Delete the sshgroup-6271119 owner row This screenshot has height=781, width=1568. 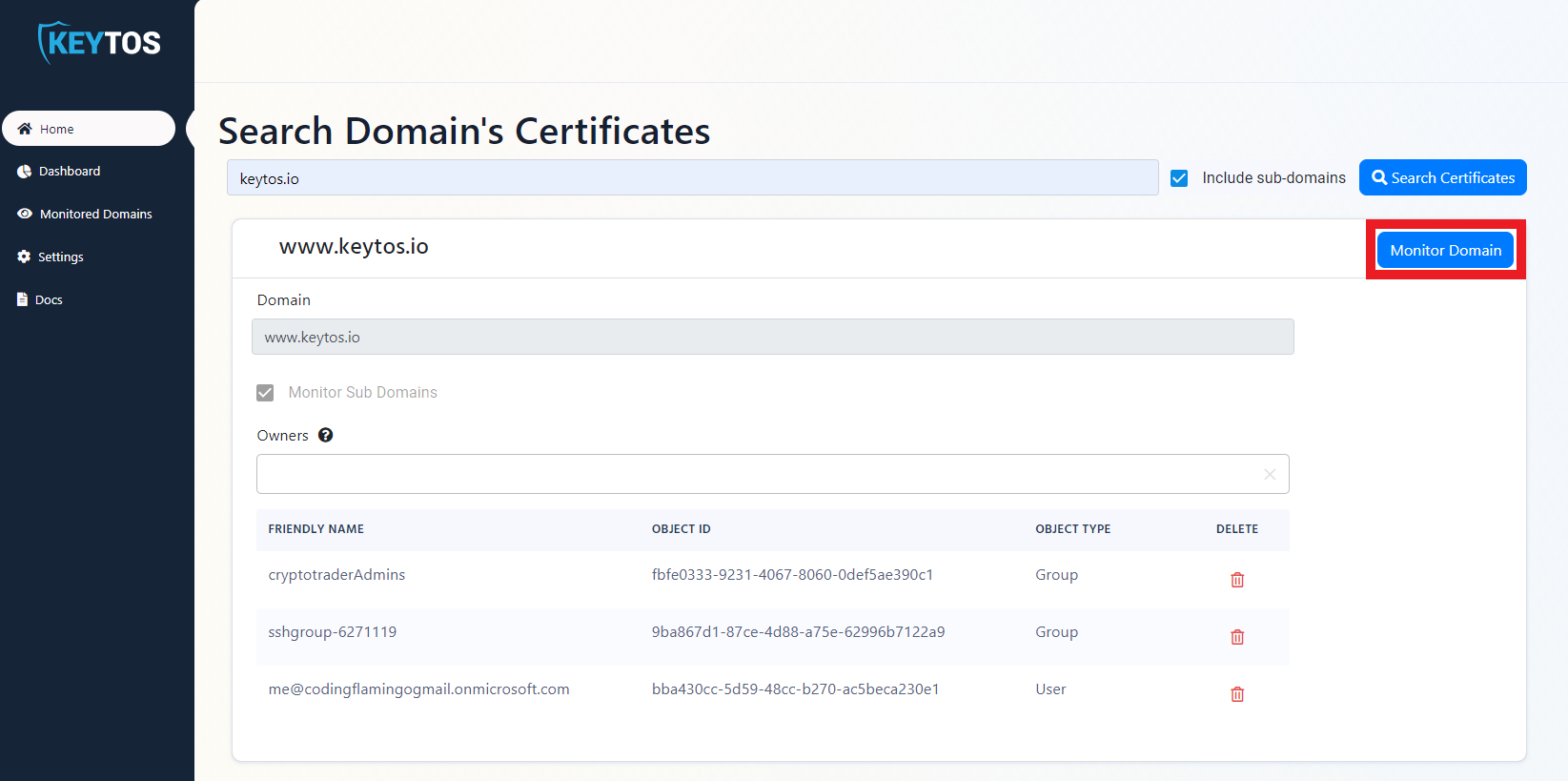pyautogui.click(x=1237, y=637)
